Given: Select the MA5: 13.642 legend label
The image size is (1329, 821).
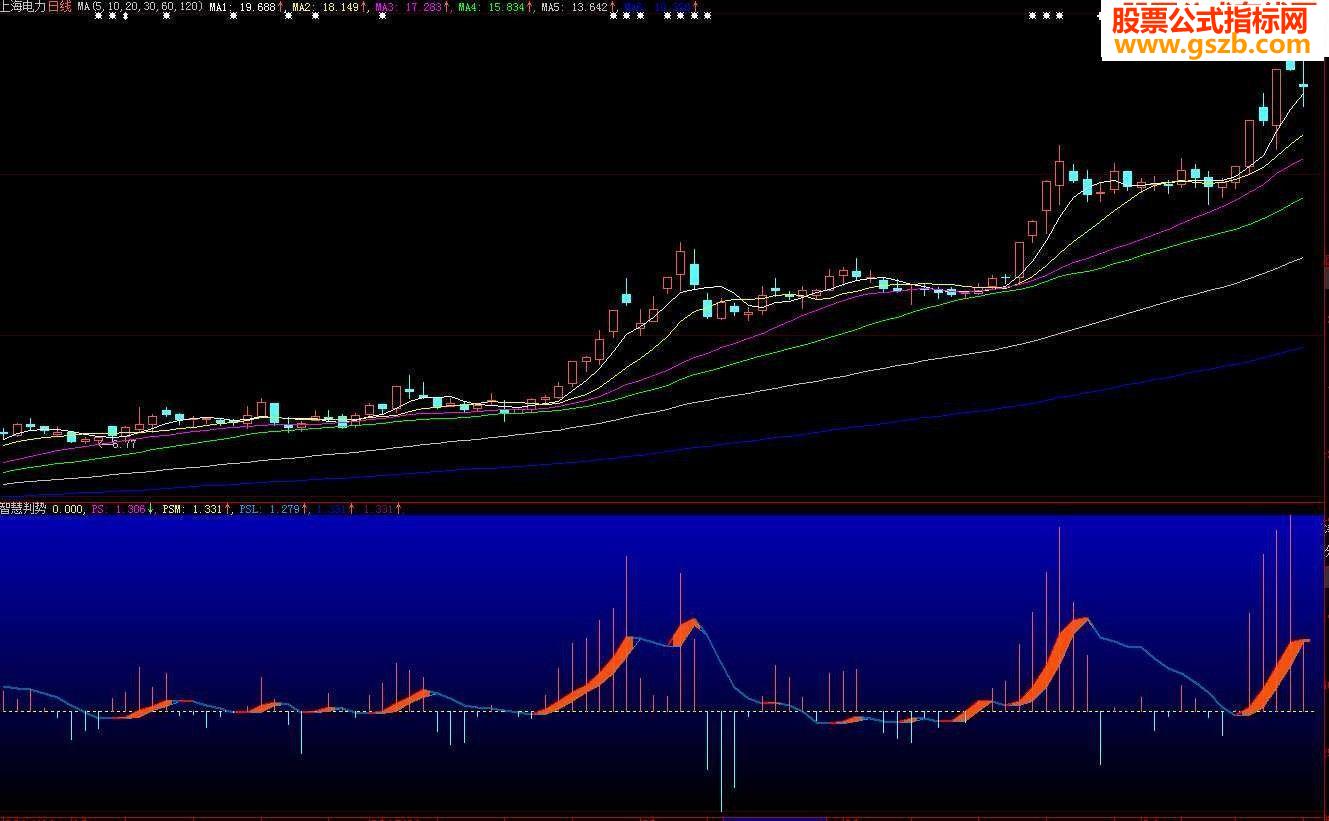Looking at the screenshot, I should [572, 7].
